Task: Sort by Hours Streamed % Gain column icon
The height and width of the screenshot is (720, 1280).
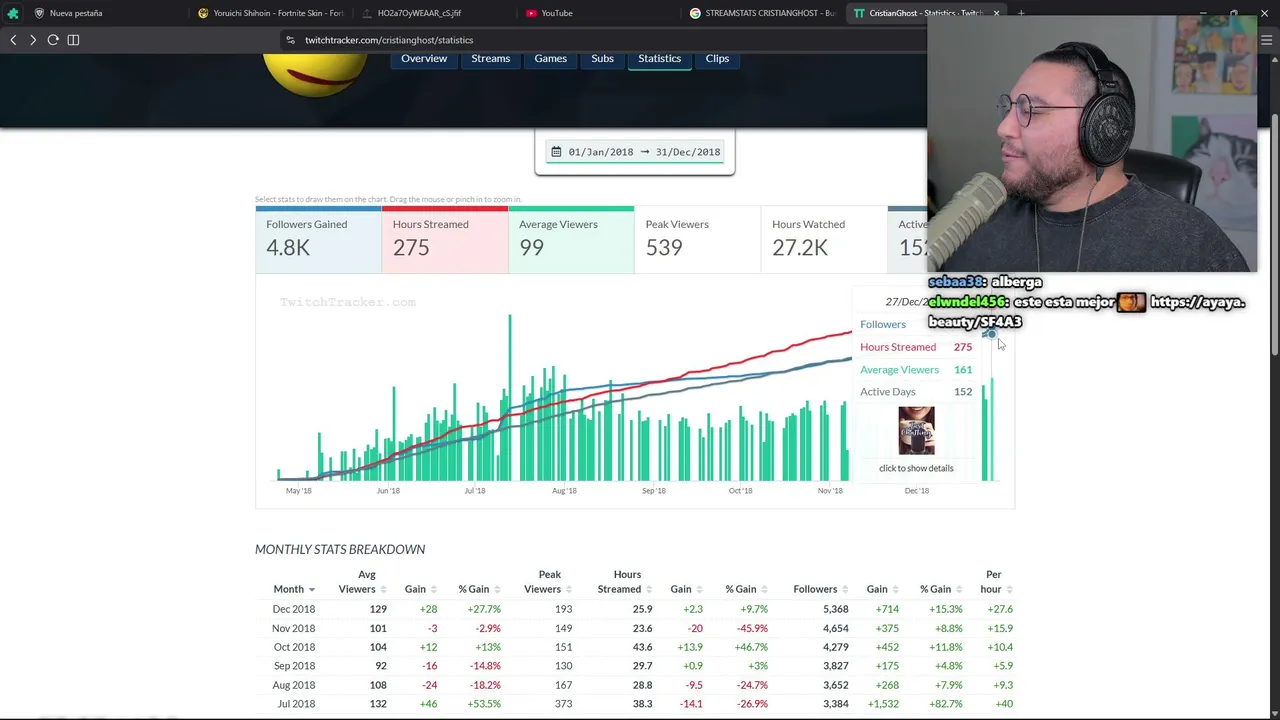Action: pyautogui.click(x=764, y=590)
